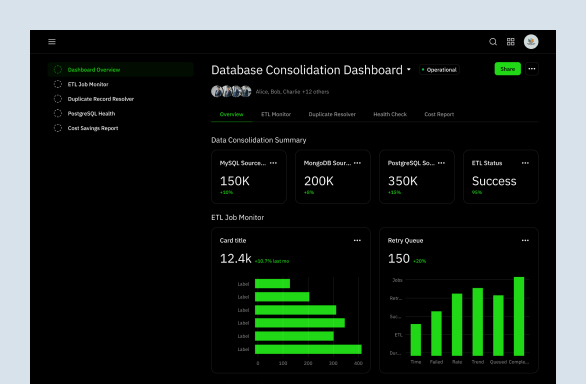Screen dimensions: 586x384
Task: Click the Completed bar in Retry Queue chart
Action: pos(519,316)
